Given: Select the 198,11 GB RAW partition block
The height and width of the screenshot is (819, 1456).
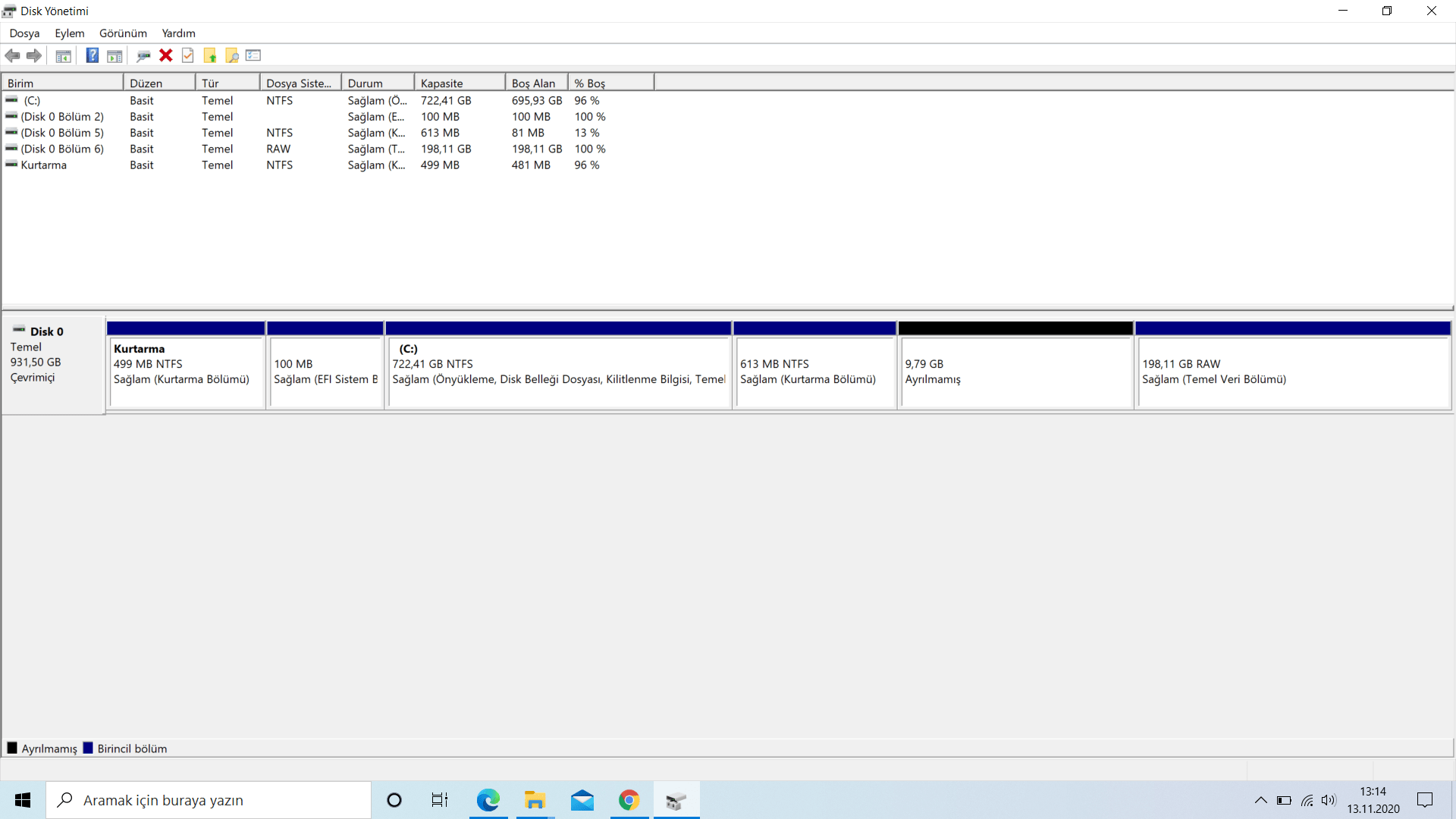Looking at the screenshot, I should [1292, 372].
